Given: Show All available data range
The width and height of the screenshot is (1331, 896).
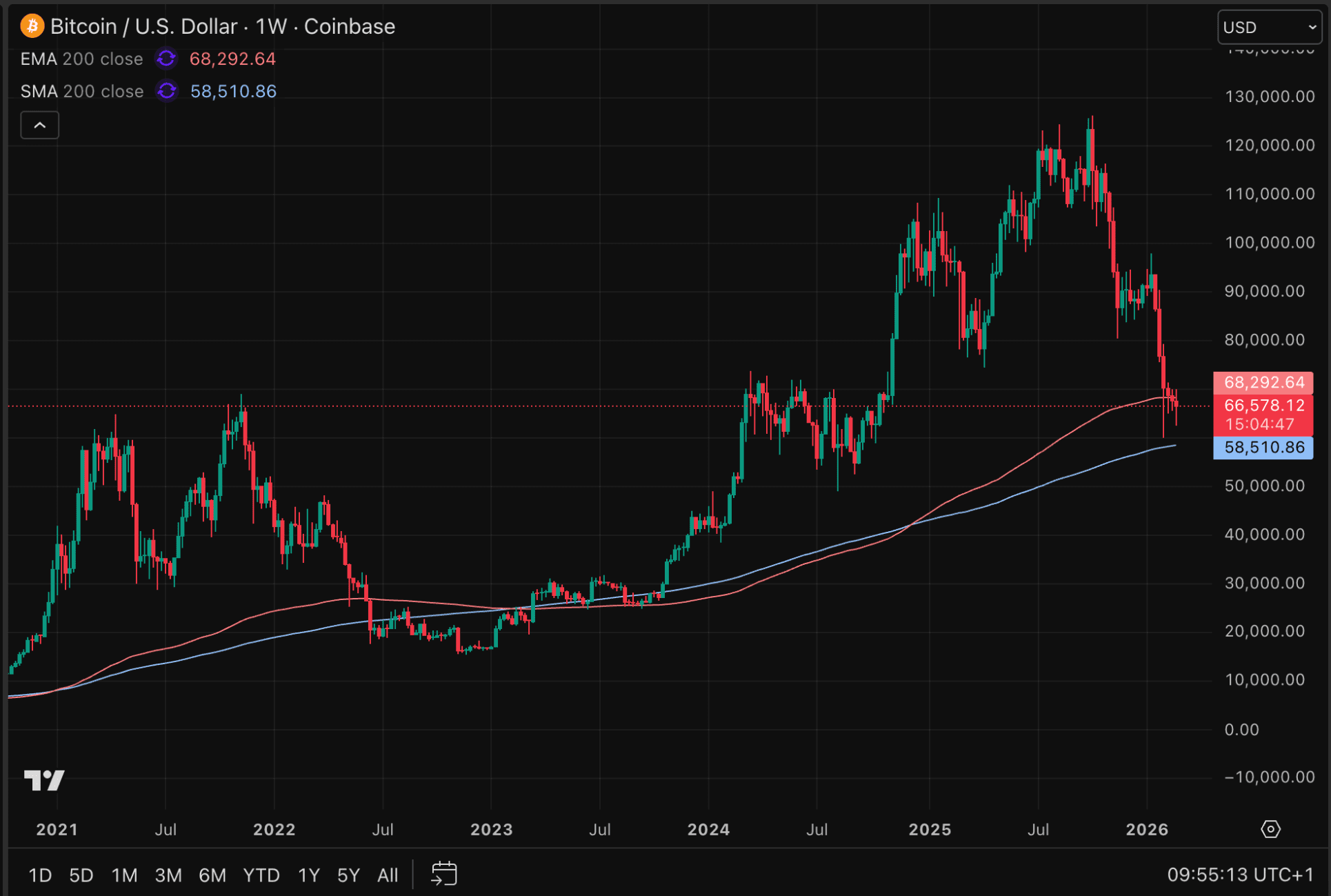Looking at the screenshot, I should click(x=388, y=875).
